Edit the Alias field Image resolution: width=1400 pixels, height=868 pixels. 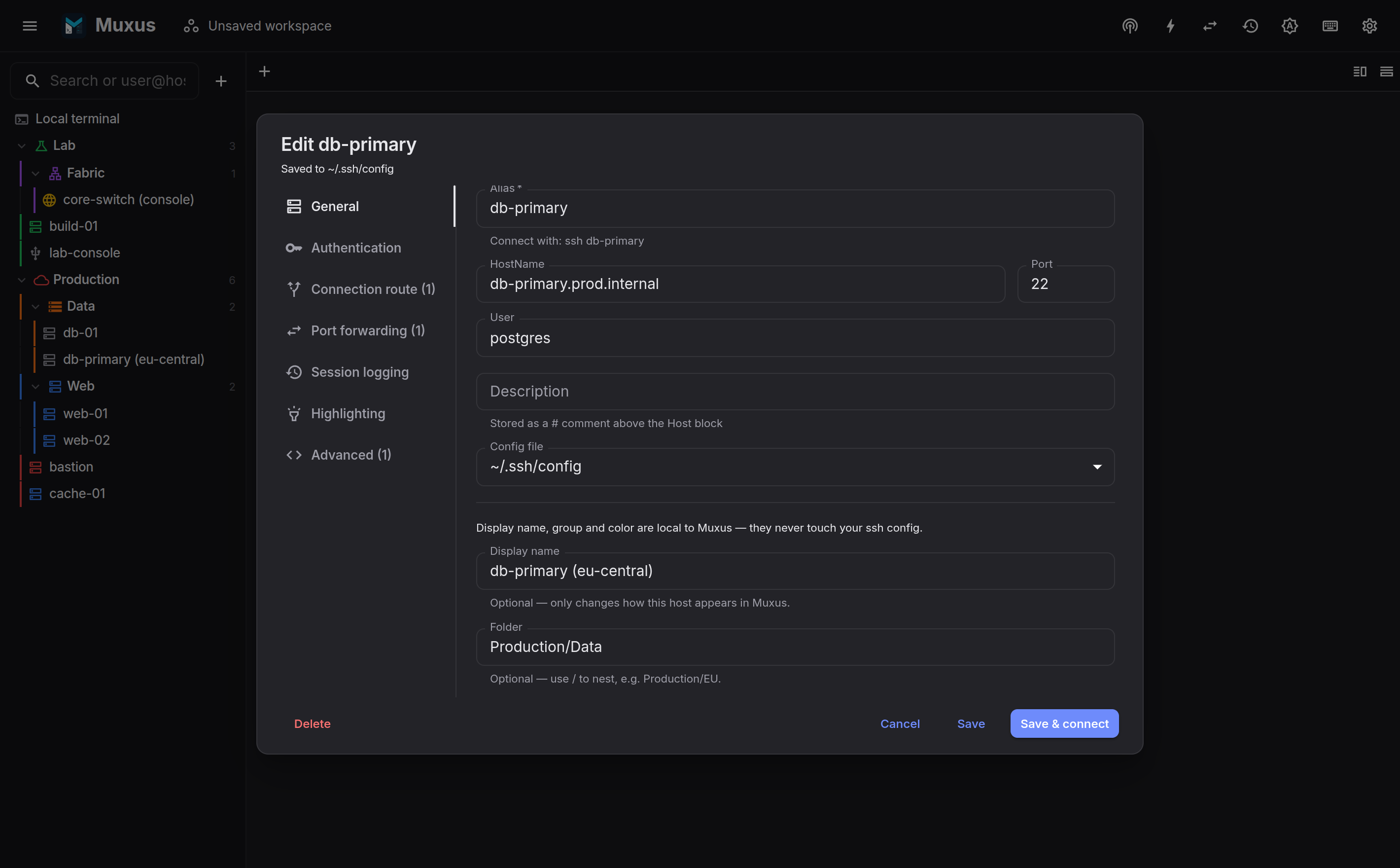[x=795, y=208]
